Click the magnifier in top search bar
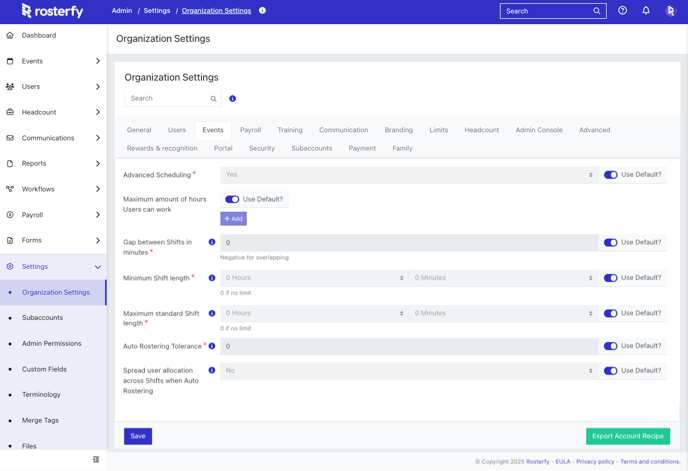The width and height of the screenshot is (688, 471). coord(597,11)
